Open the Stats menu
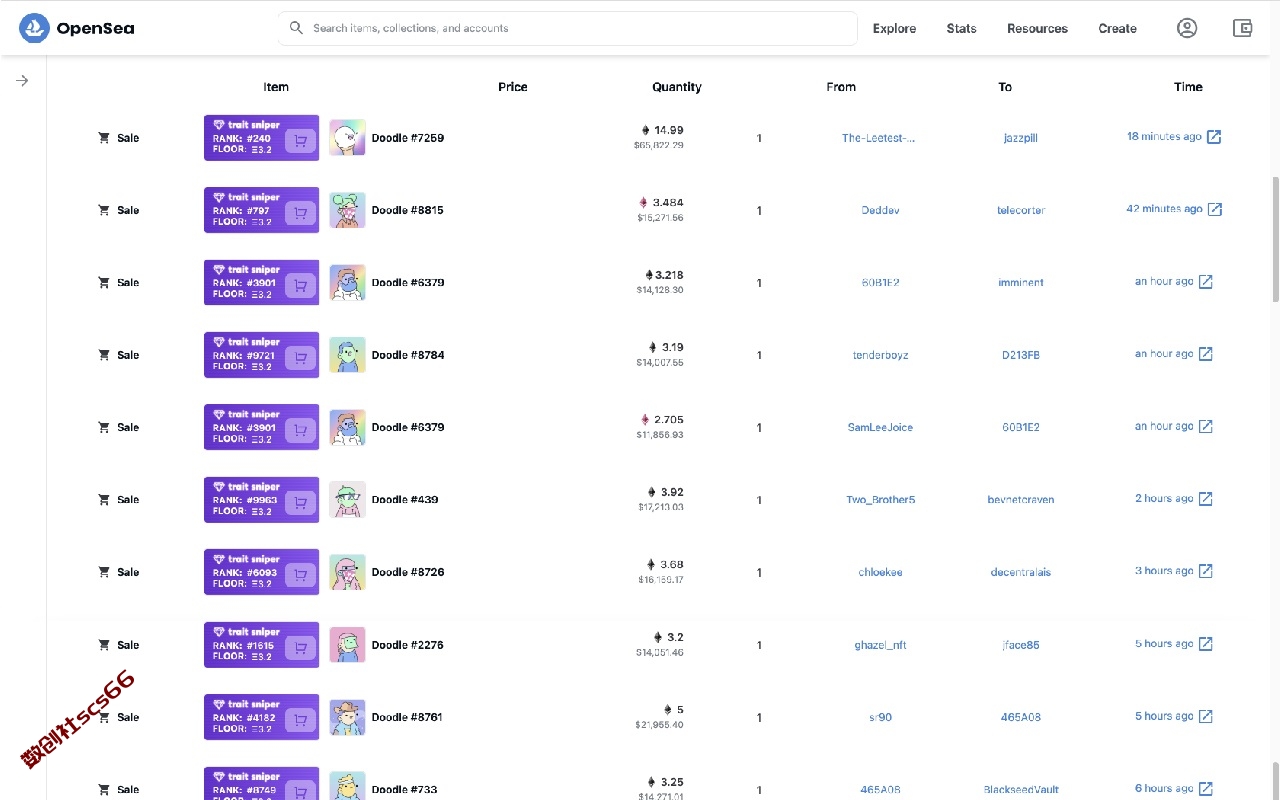Image resolution: width=1280 pixels, height=800 pixels. [961, 28]
